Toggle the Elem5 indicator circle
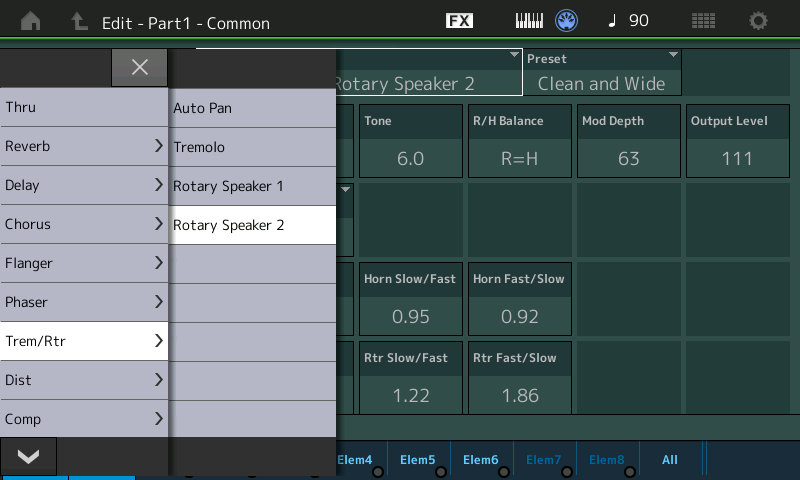Image resolution: width=800 pixels, height=480 pixels. 441,472
